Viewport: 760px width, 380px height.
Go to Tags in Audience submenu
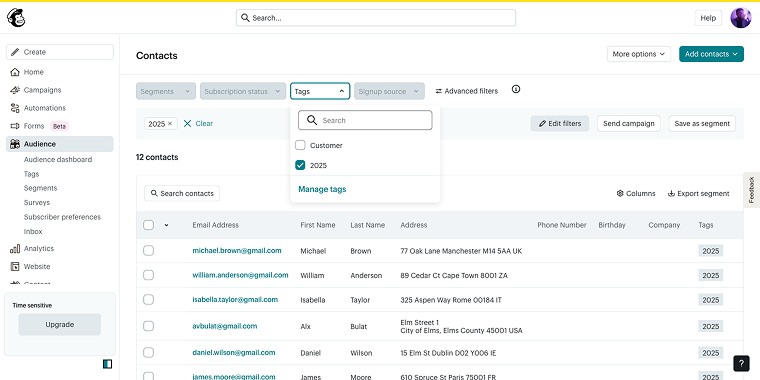click(x=32, y=174)
